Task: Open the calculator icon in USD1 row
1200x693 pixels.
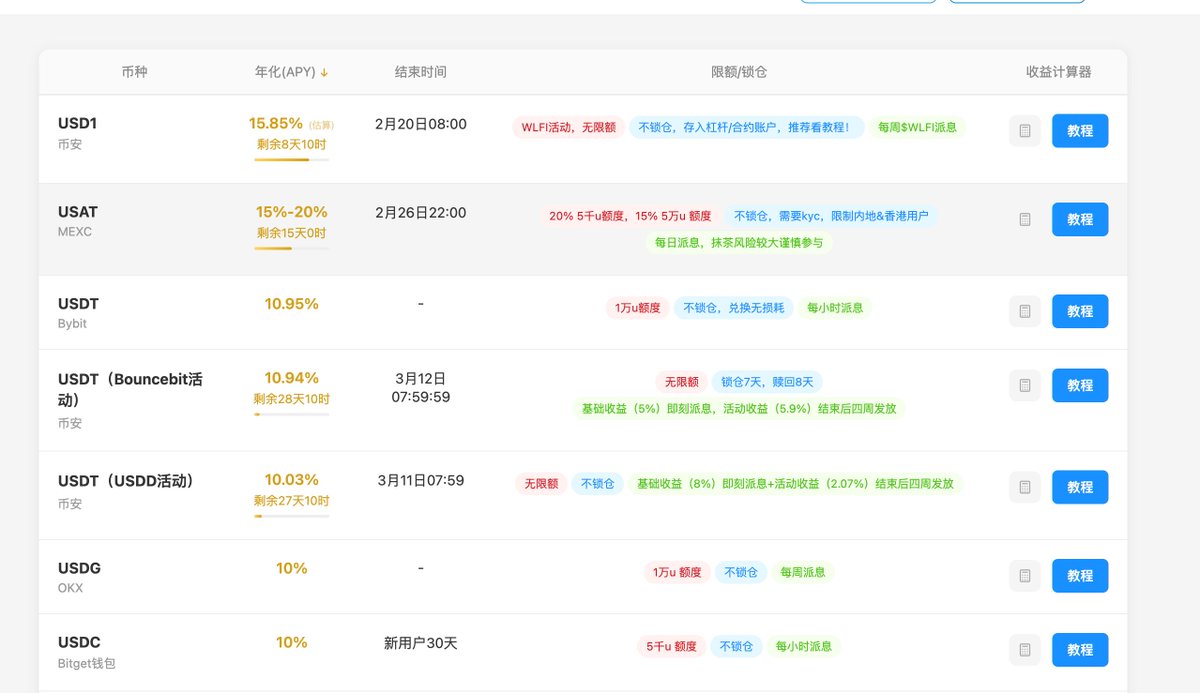Action: 1025,131
